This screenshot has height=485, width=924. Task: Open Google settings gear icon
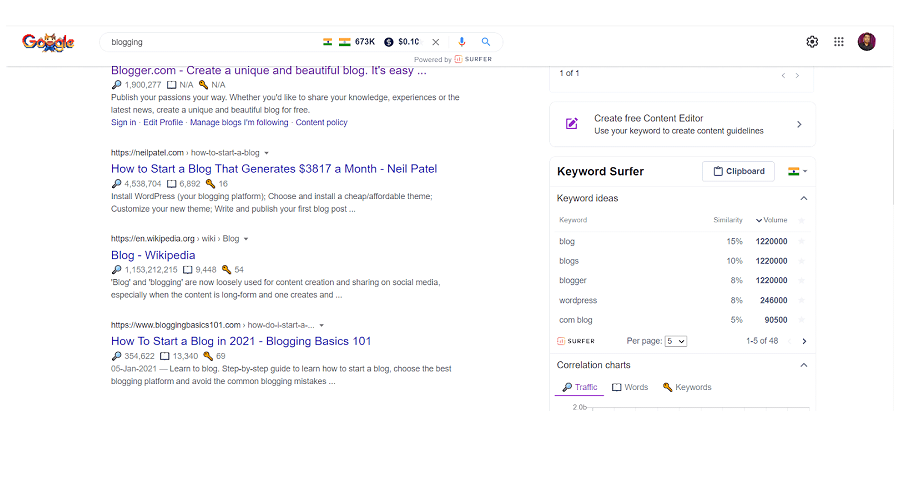[812, 42]
